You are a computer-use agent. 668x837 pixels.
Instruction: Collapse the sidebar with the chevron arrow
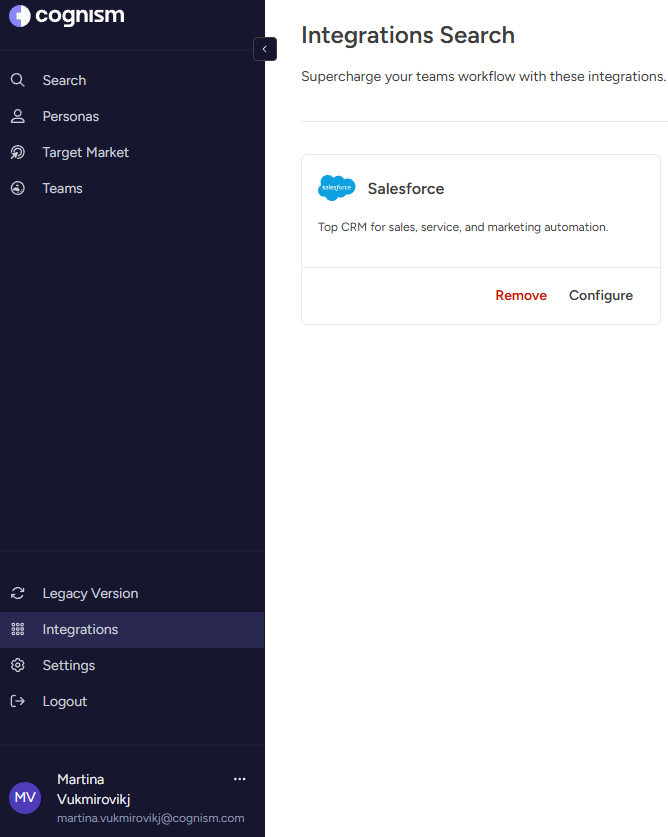point(264,49)
